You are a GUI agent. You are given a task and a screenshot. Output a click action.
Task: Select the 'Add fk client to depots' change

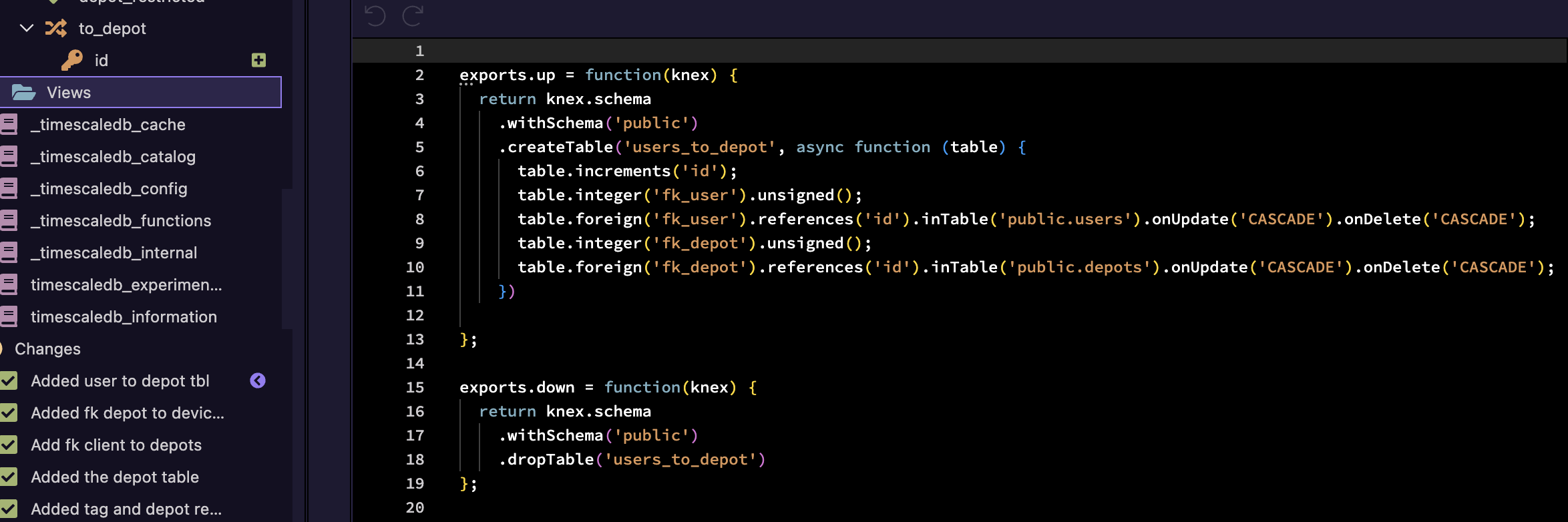click(x=116, y=445)
